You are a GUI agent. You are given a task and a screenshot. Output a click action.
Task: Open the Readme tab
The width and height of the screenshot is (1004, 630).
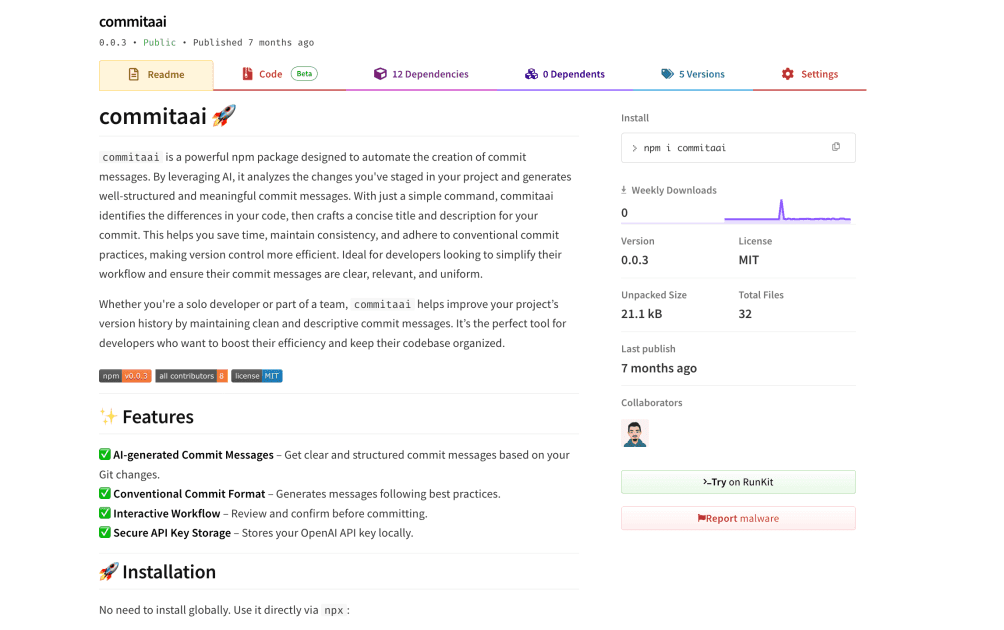pos(156,75)
